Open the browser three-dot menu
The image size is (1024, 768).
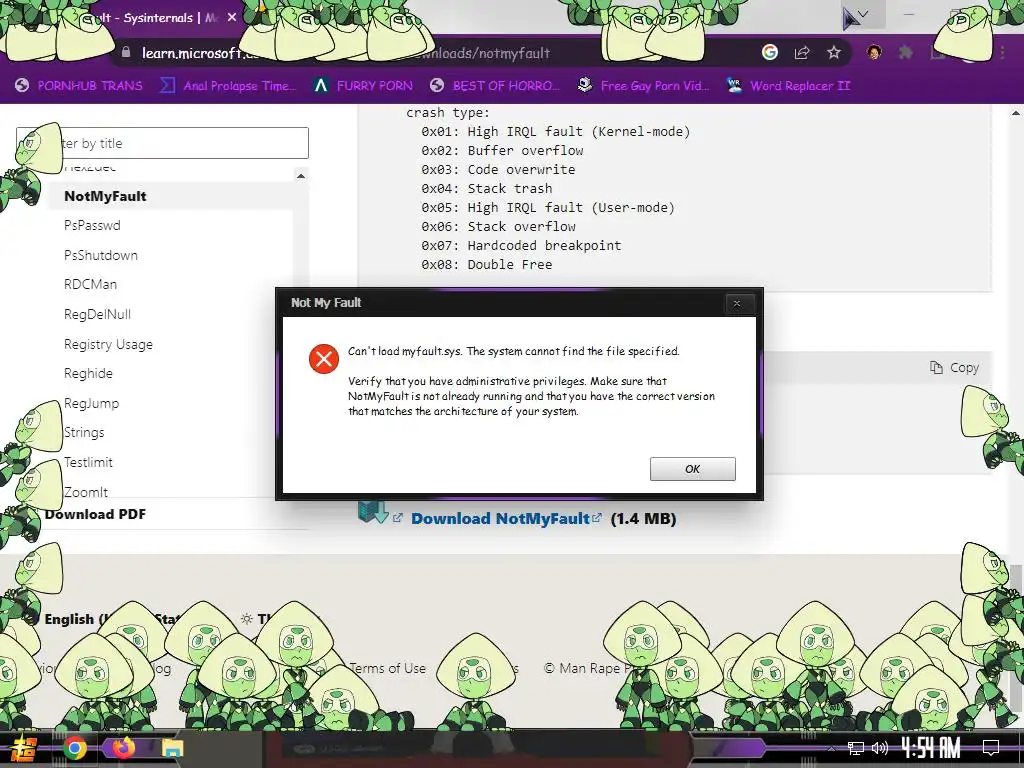pos(1002,52)
